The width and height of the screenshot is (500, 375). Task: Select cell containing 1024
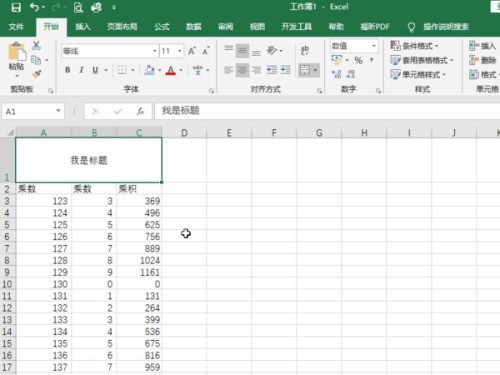139,260
